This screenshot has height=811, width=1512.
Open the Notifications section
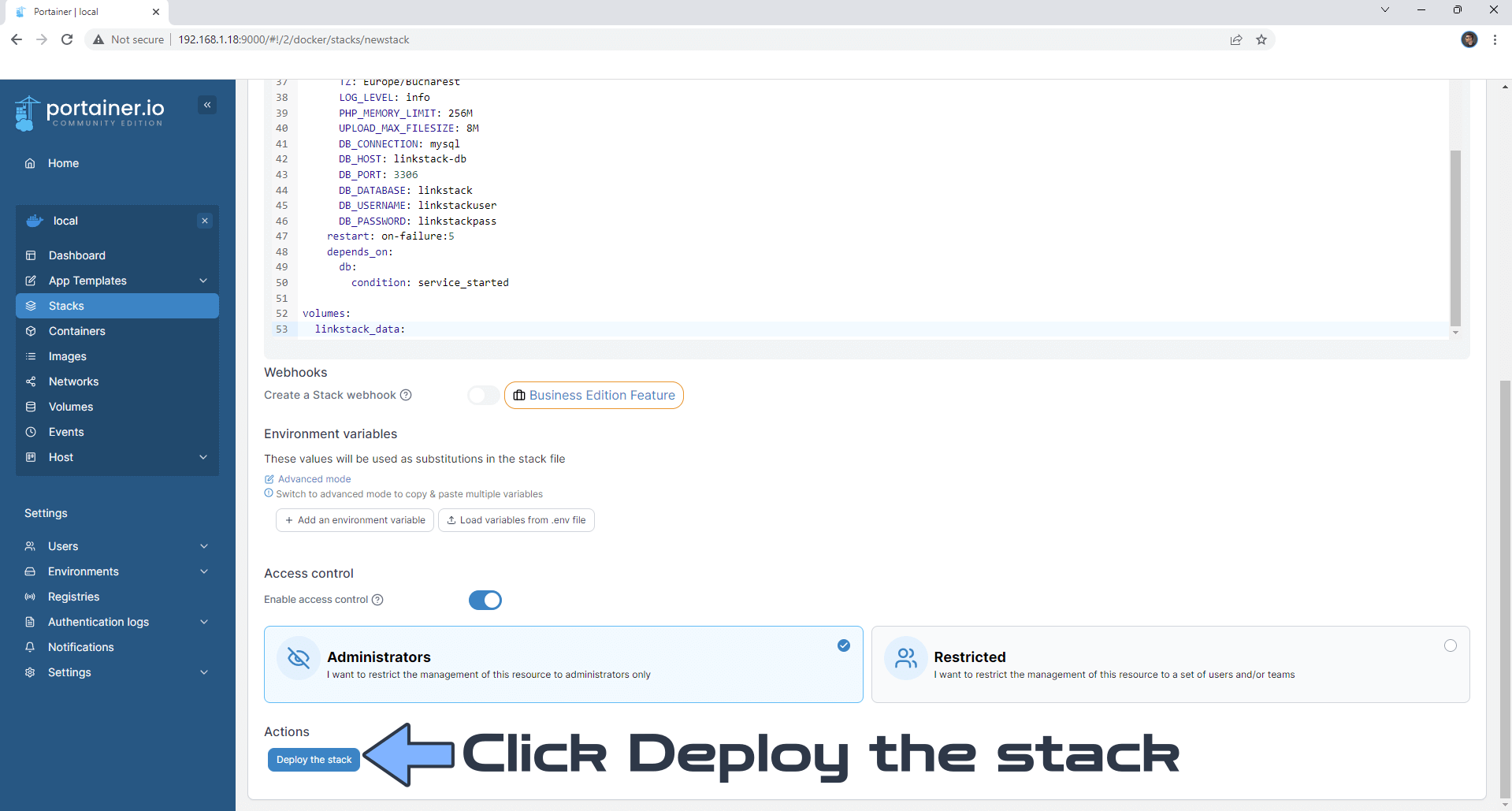click(80, 647)
